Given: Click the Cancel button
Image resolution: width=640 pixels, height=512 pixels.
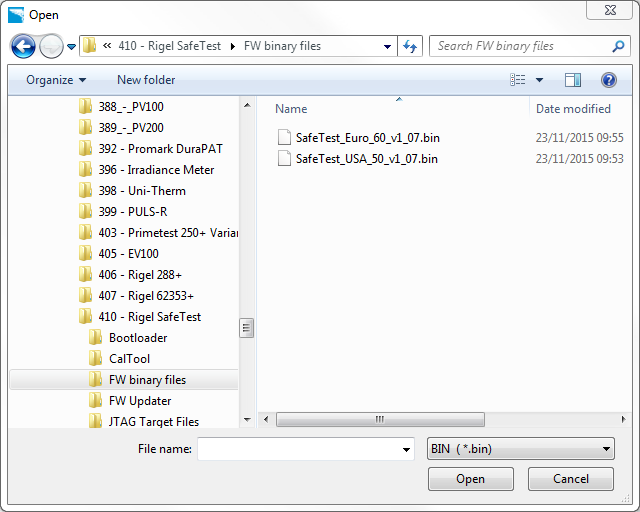Looking at the screenshot, I should click(x=571, y=479).
